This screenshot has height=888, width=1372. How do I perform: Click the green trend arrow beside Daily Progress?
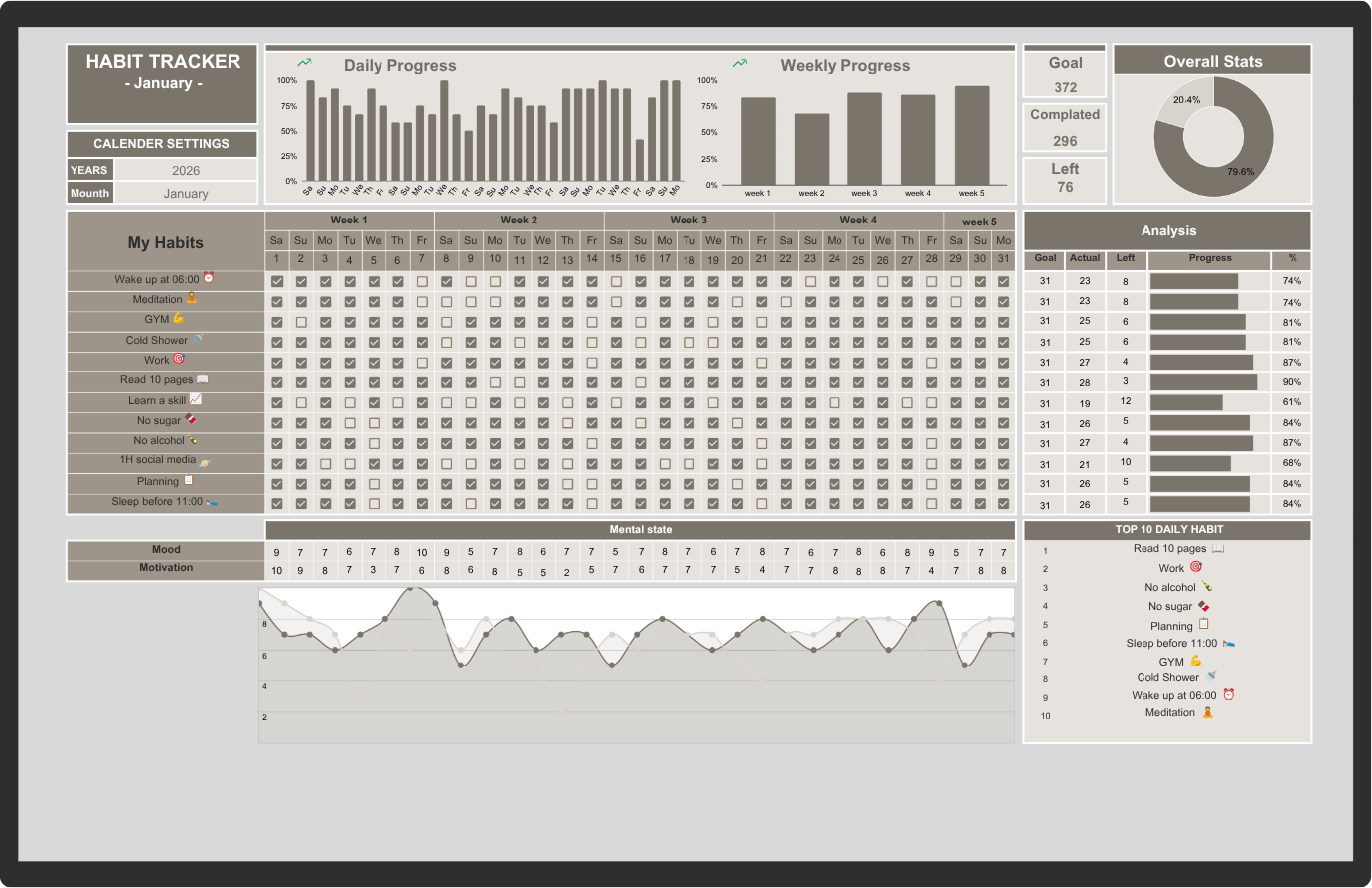304,63
